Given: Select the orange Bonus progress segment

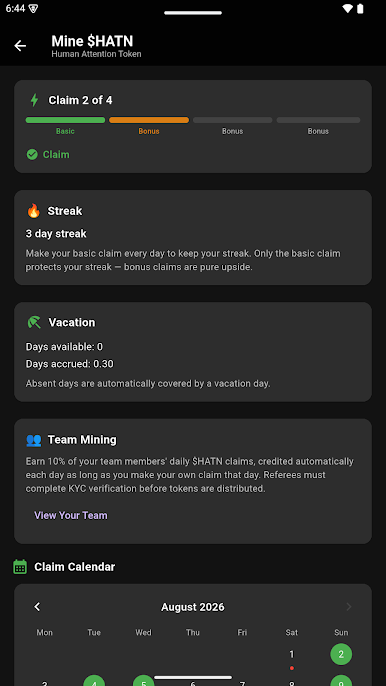Looking at the screenshot, I should [x=149, y=120].
